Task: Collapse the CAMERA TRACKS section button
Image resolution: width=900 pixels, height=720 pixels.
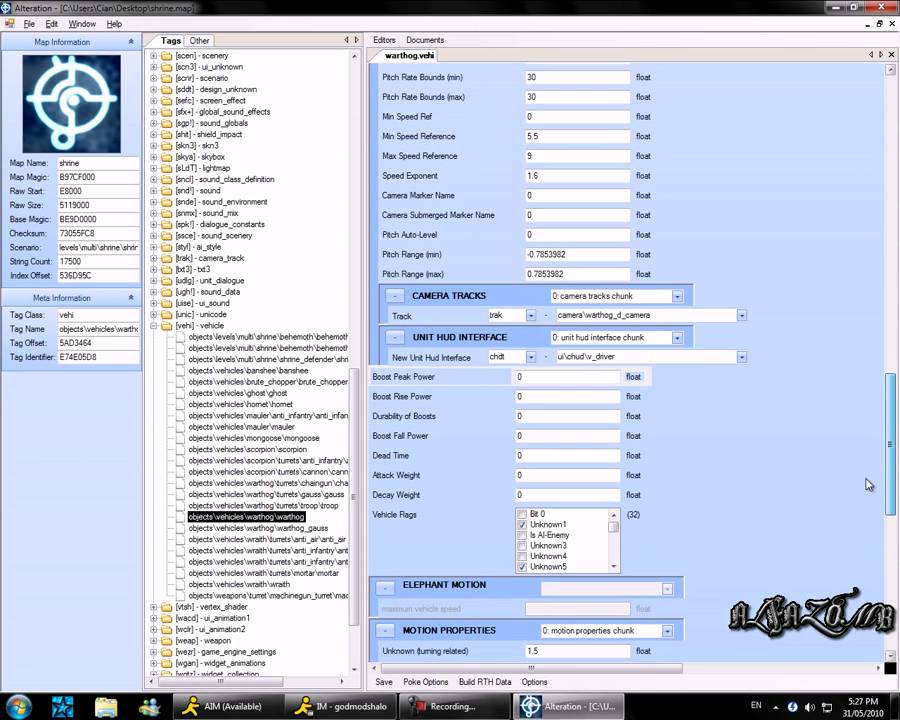Action: click(395, 296)
